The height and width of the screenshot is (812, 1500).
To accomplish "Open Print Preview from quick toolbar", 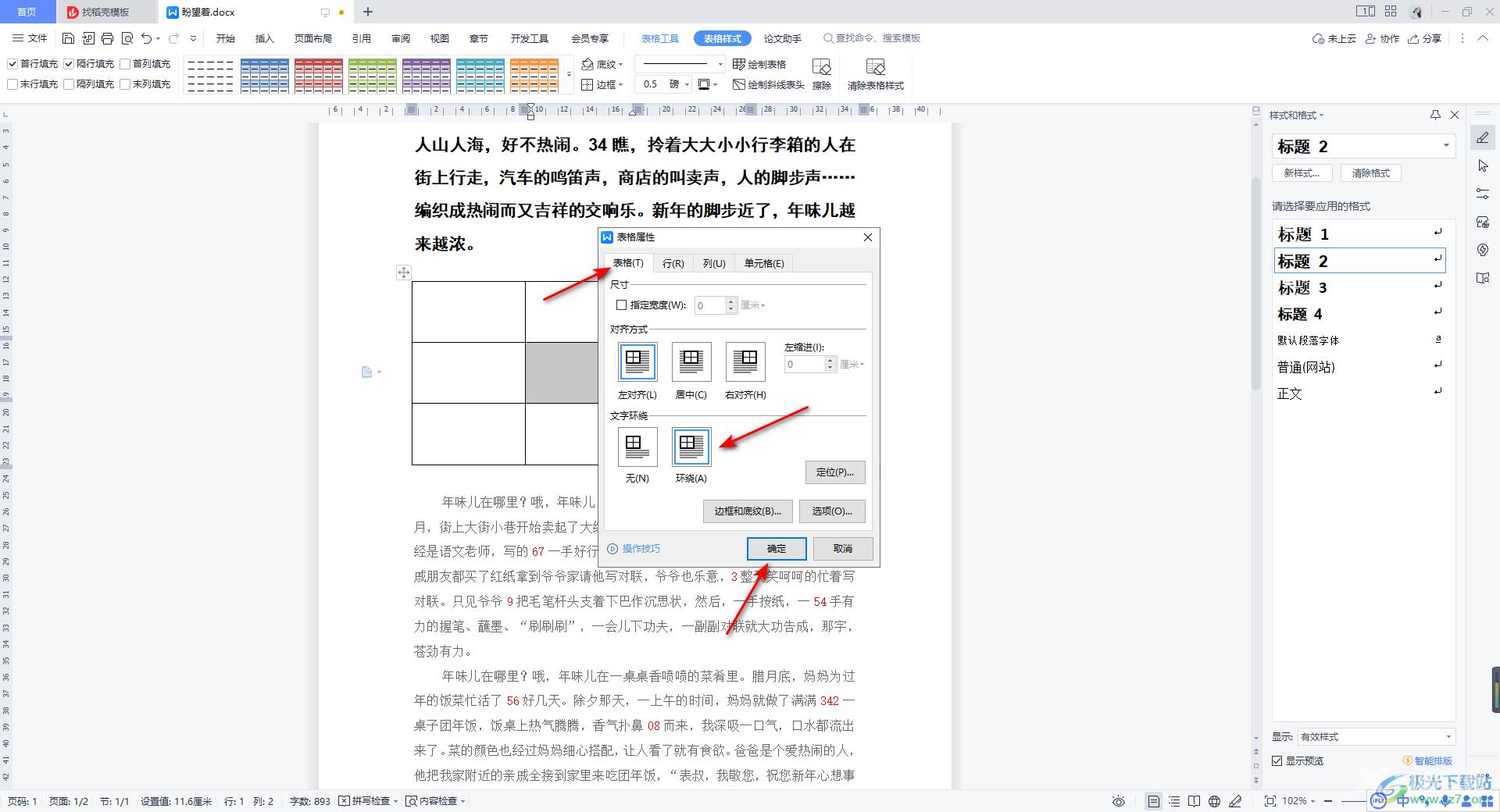I will (127, 38).
